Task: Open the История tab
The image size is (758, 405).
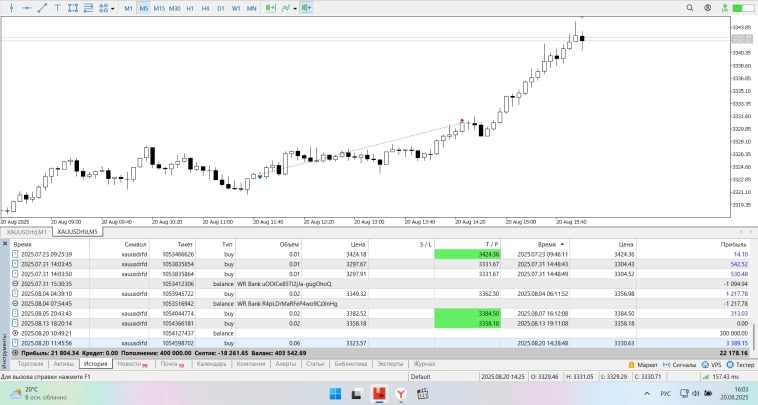Action: [x=96, y=364]
